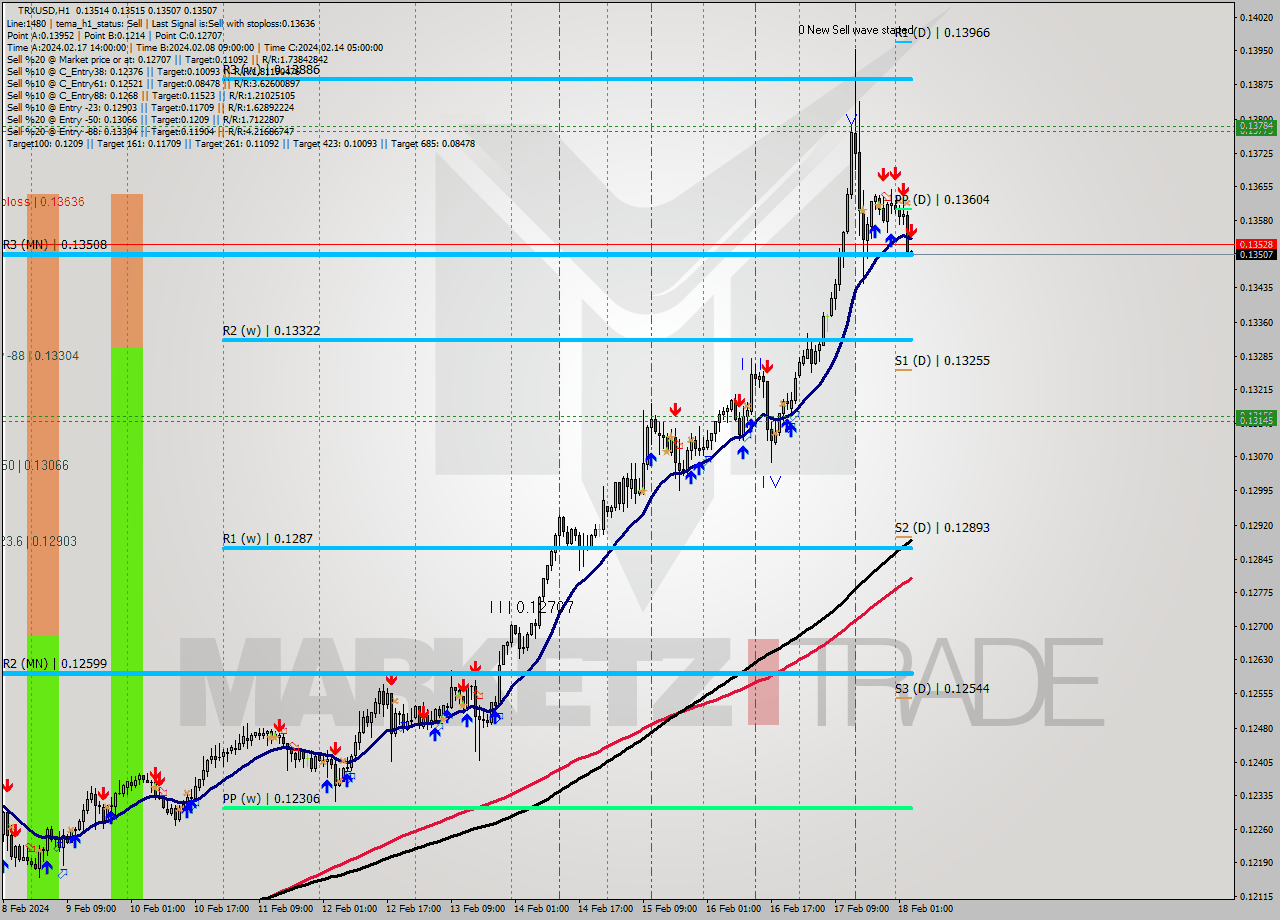This screenshot has height=920, width=1280.
Task: Click the stoploss '0.13636' label
Action: [42, 201]
